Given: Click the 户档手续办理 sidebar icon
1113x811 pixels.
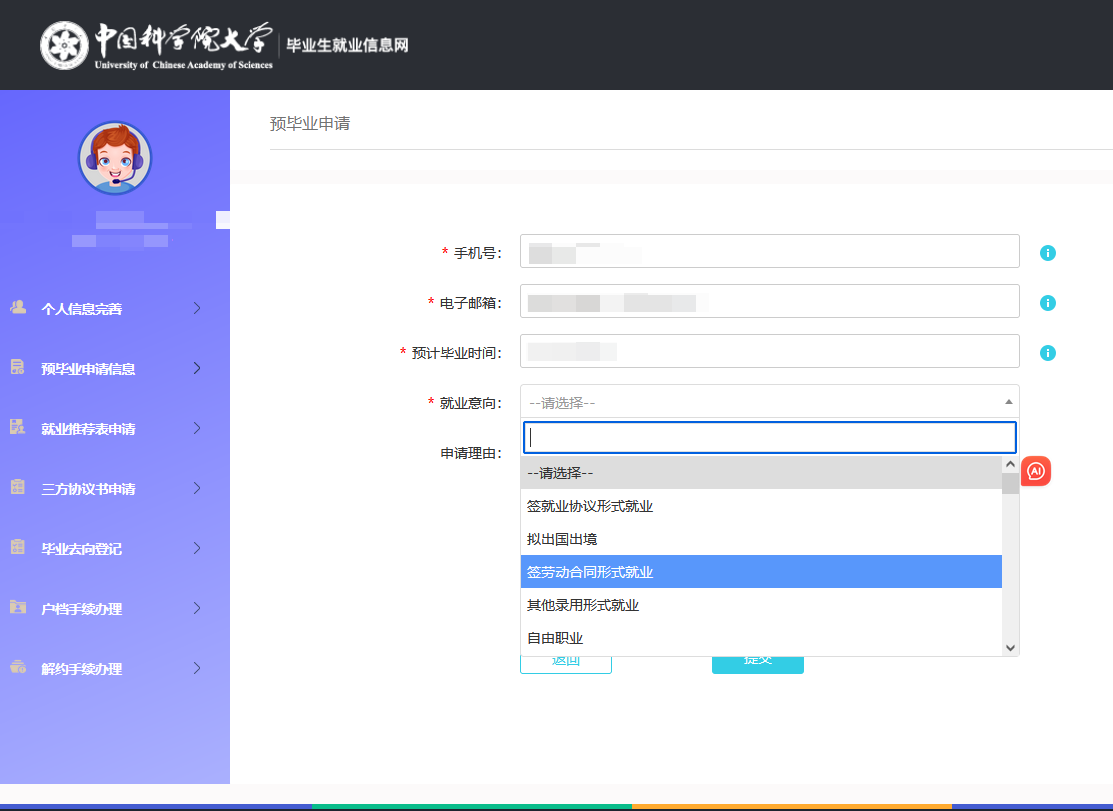Looking at the screenshot, I should coord(18,608).
